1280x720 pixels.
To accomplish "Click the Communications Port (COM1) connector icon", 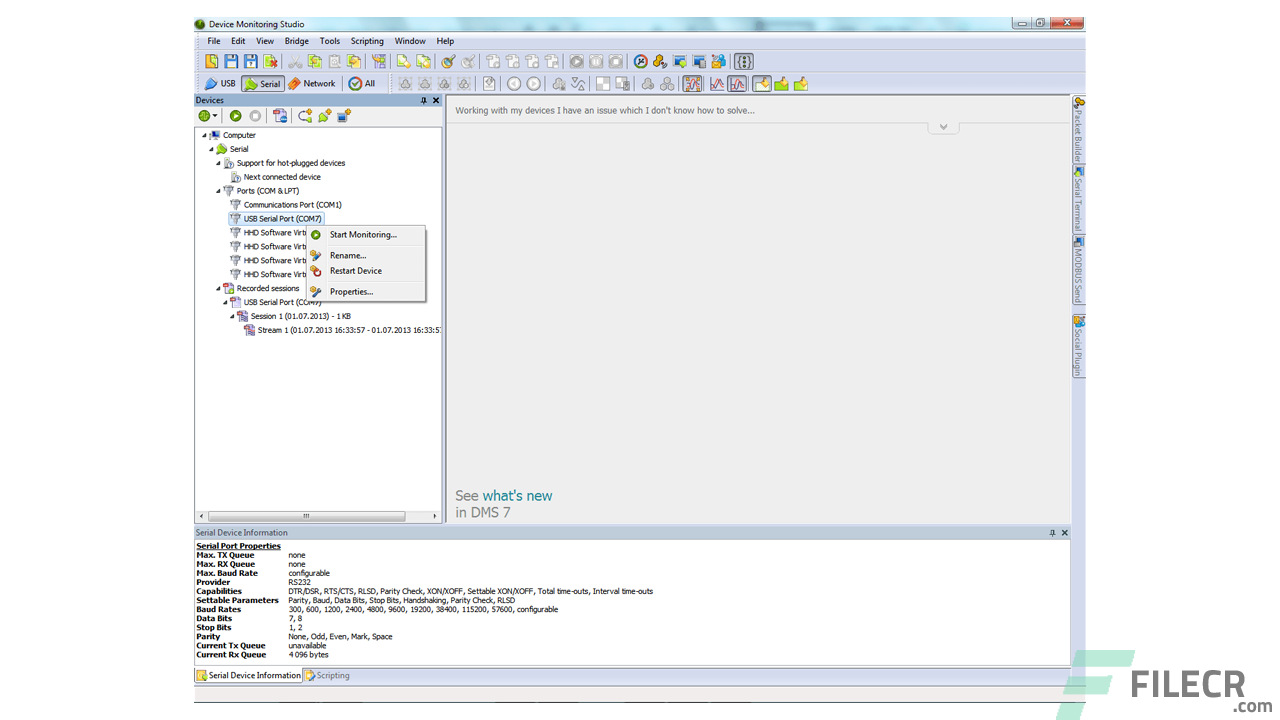I will [236, 205].
